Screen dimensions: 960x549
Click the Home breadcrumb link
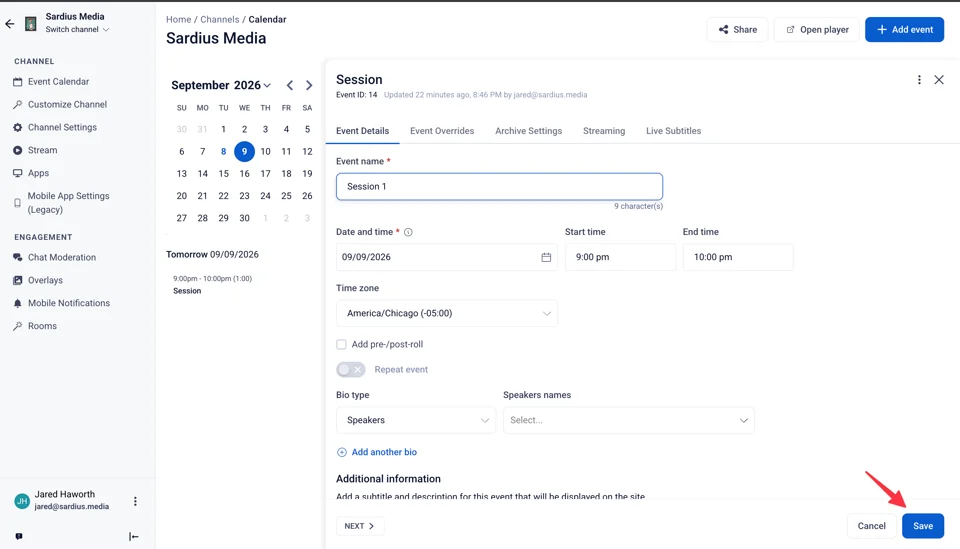pyautogui.click(x=178, y=20)
